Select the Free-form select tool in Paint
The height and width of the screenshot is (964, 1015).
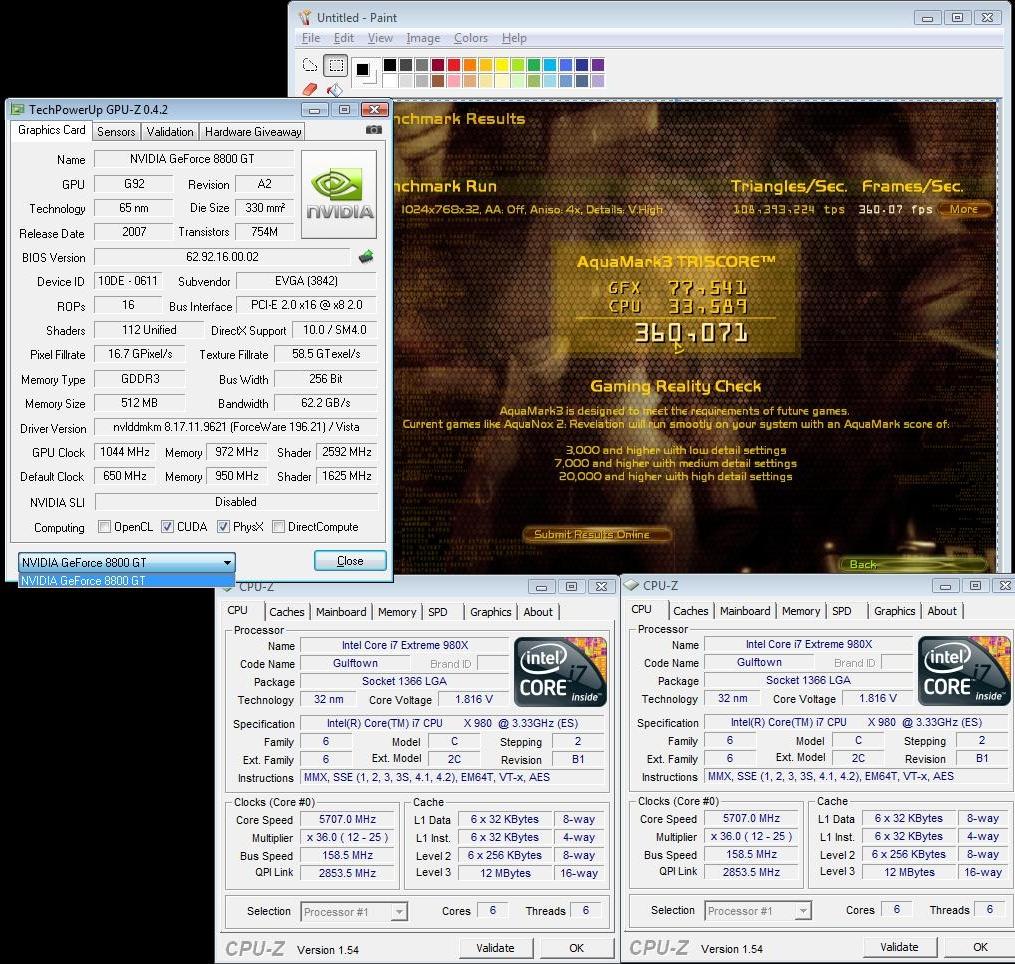pyautogui.click(x=310, y=65)
